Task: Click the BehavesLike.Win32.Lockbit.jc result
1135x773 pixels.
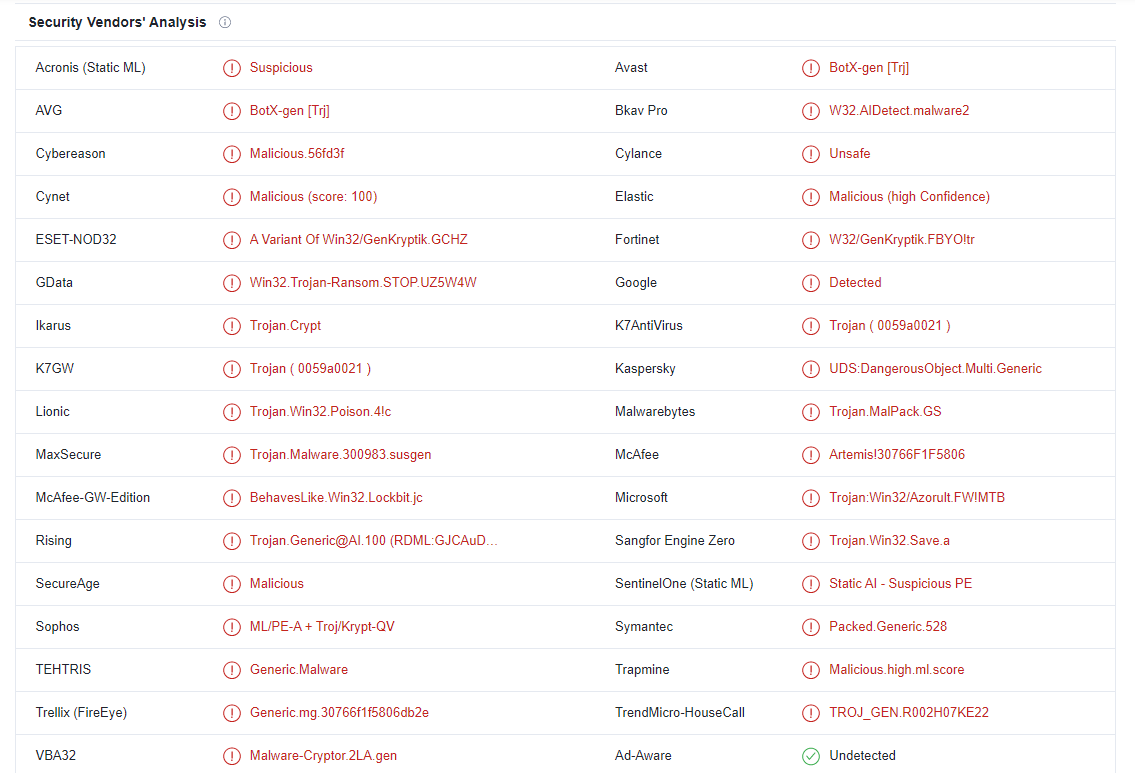Action: [336, 498]
